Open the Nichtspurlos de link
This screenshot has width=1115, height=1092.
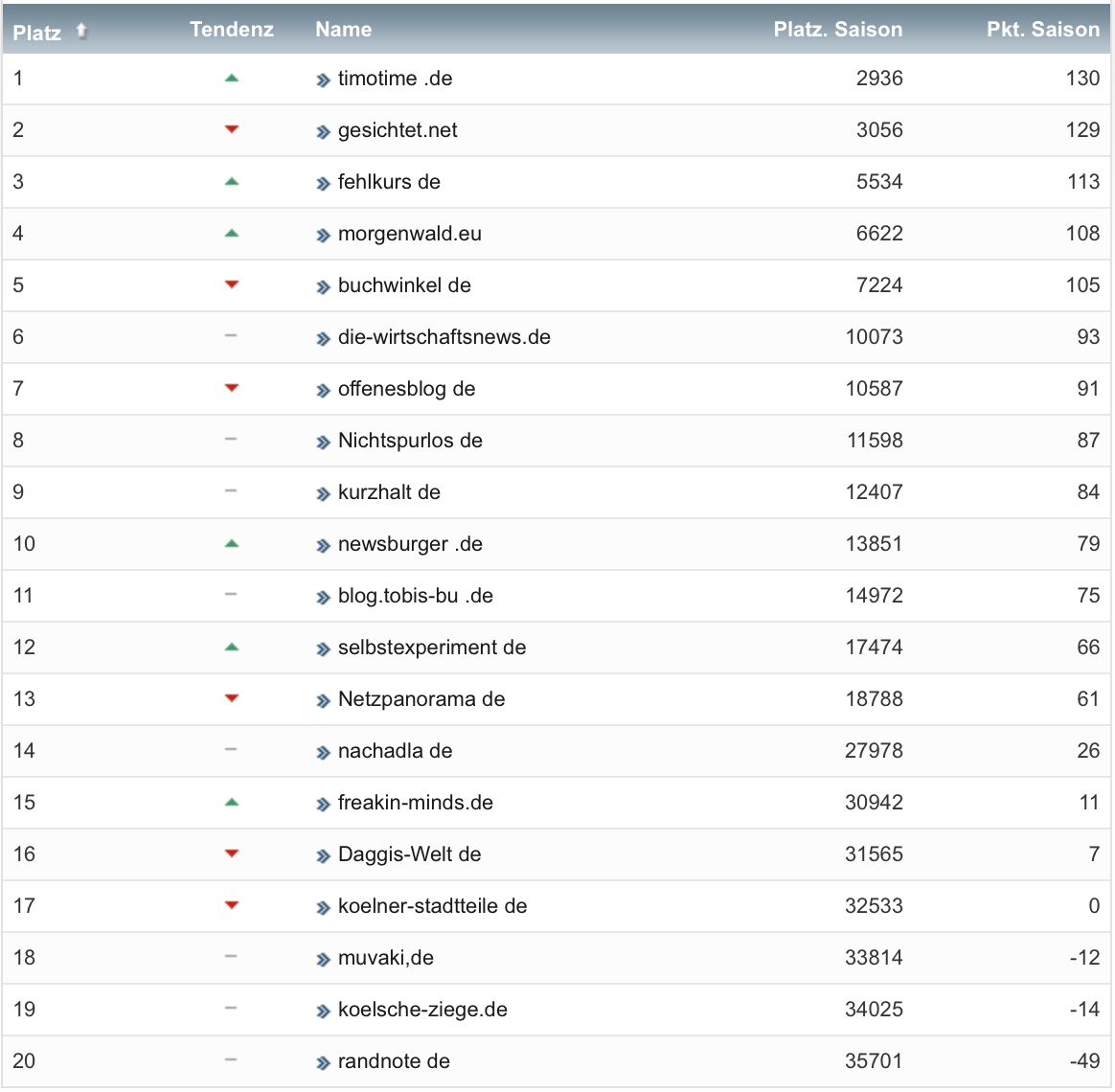pyautogui.click(x=410, y=441)
